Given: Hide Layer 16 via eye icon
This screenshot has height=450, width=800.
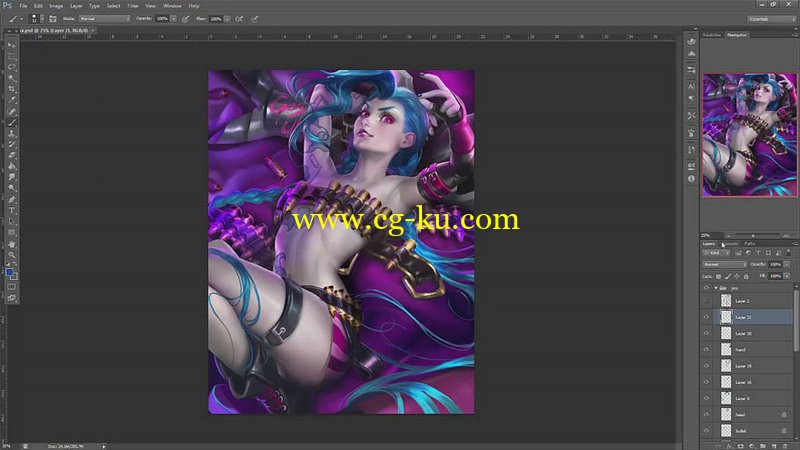Looking at the screenshot, I should [x=707, y=382].
